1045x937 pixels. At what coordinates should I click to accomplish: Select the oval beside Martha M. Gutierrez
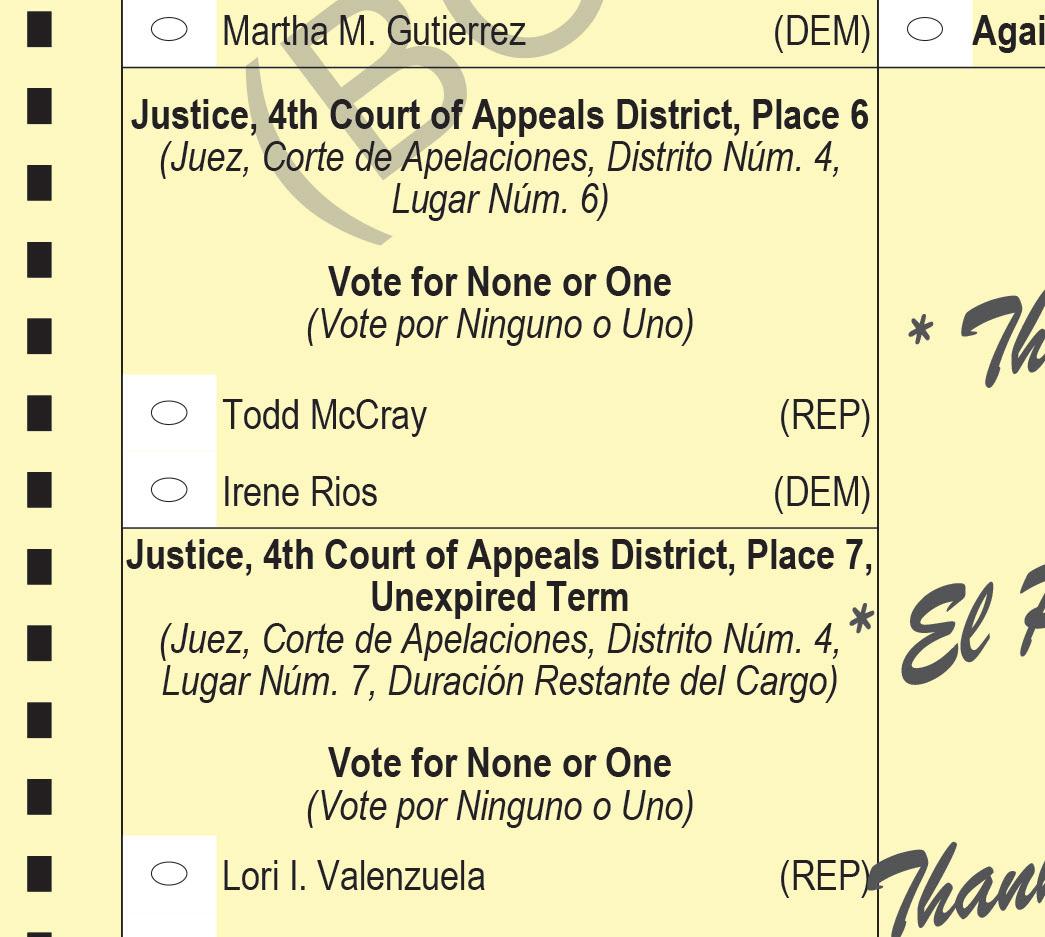169,29
